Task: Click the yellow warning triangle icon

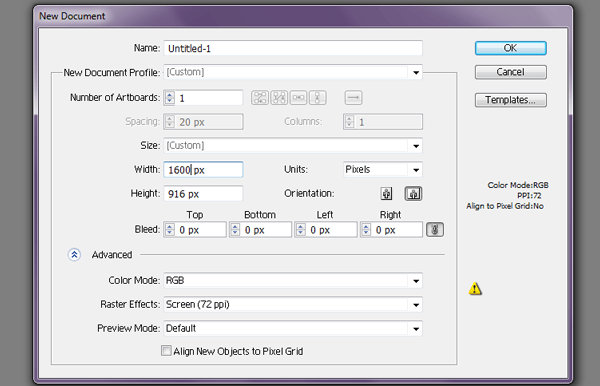Action: [x=475, y=288]
